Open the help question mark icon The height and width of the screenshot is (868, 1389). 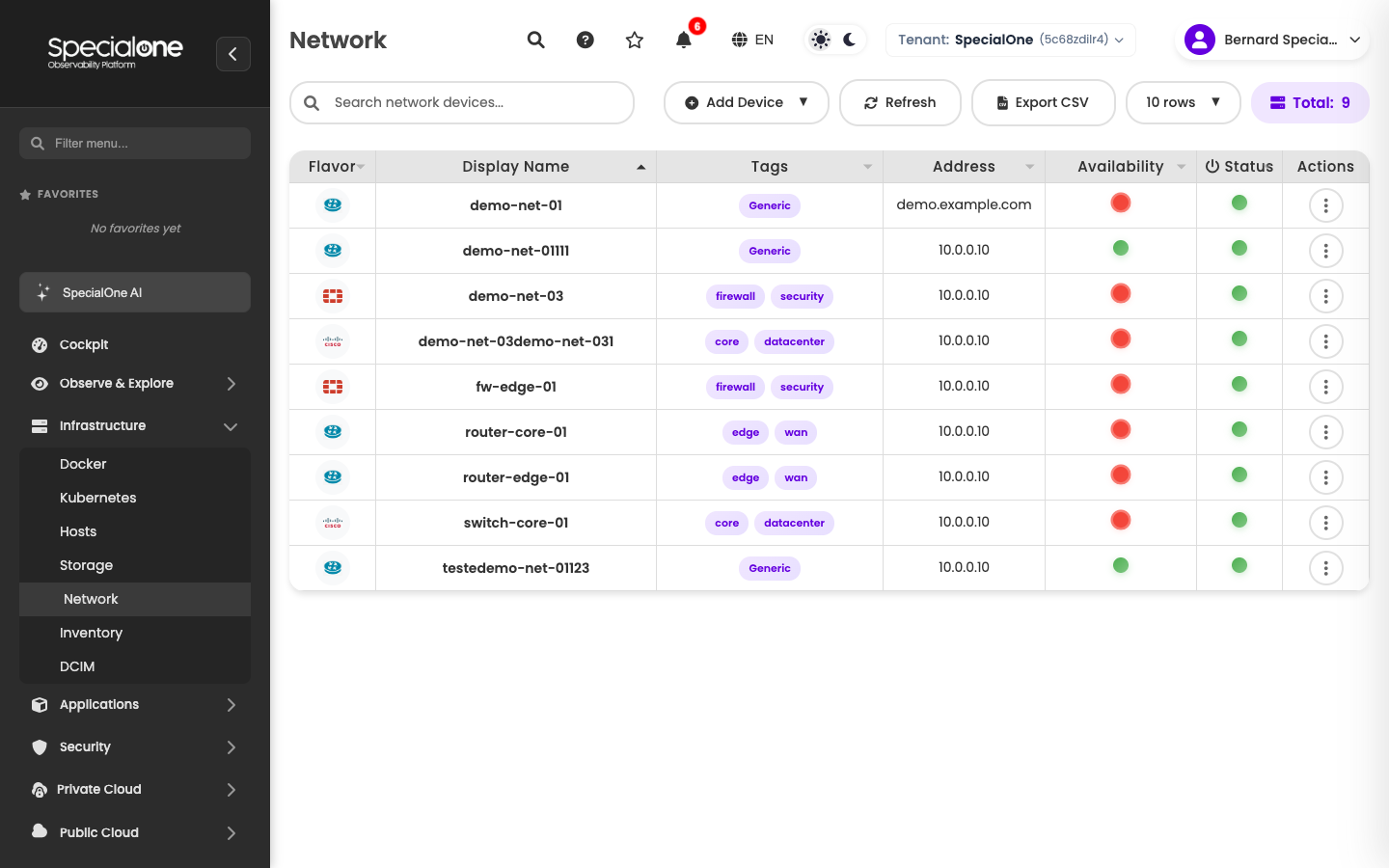(586, 40)
